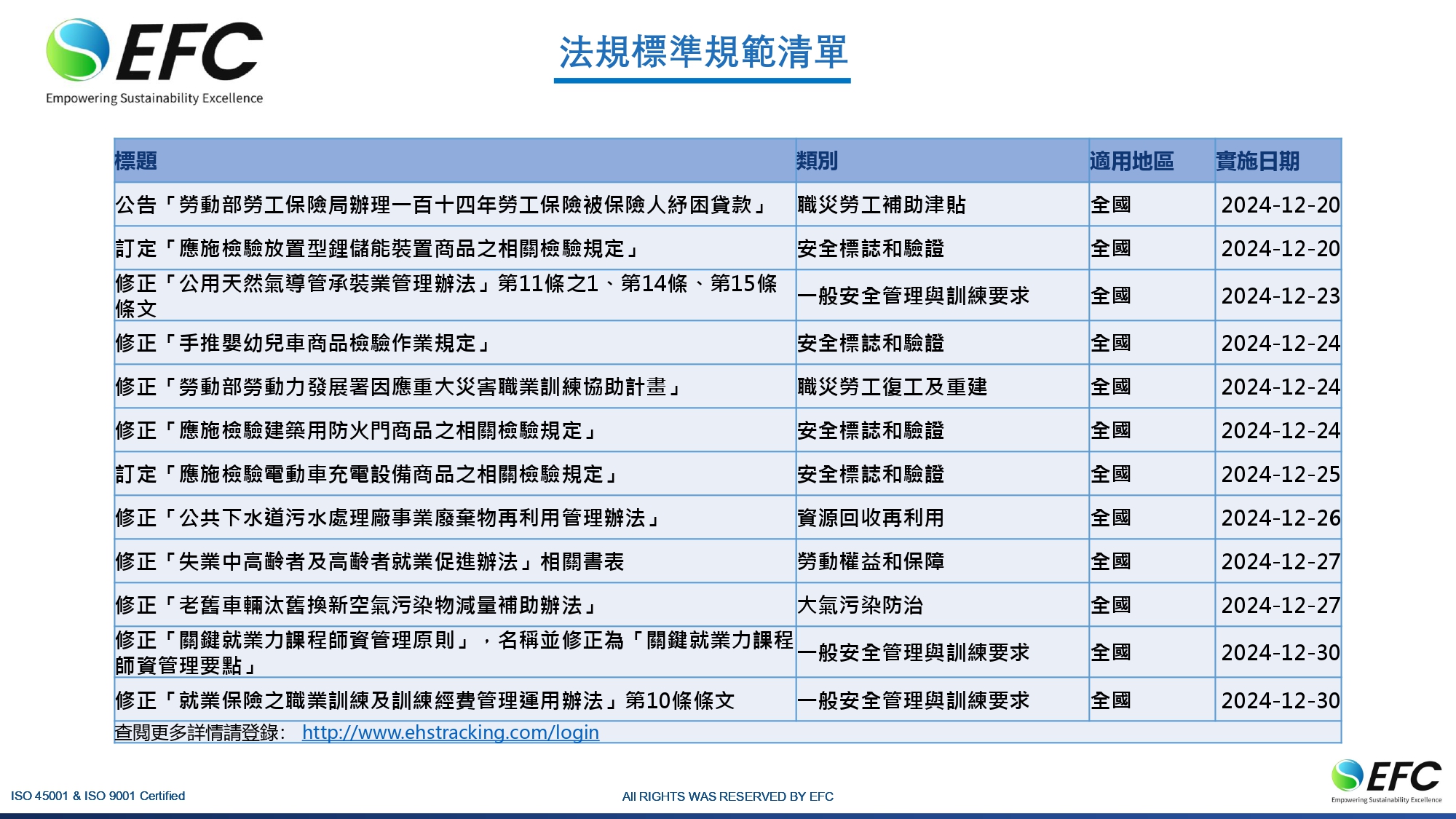Select the 老舊車輛汰舊換新 subsidy rule title
Viewport: 1456px width, 819px height.
pos(356,606)
